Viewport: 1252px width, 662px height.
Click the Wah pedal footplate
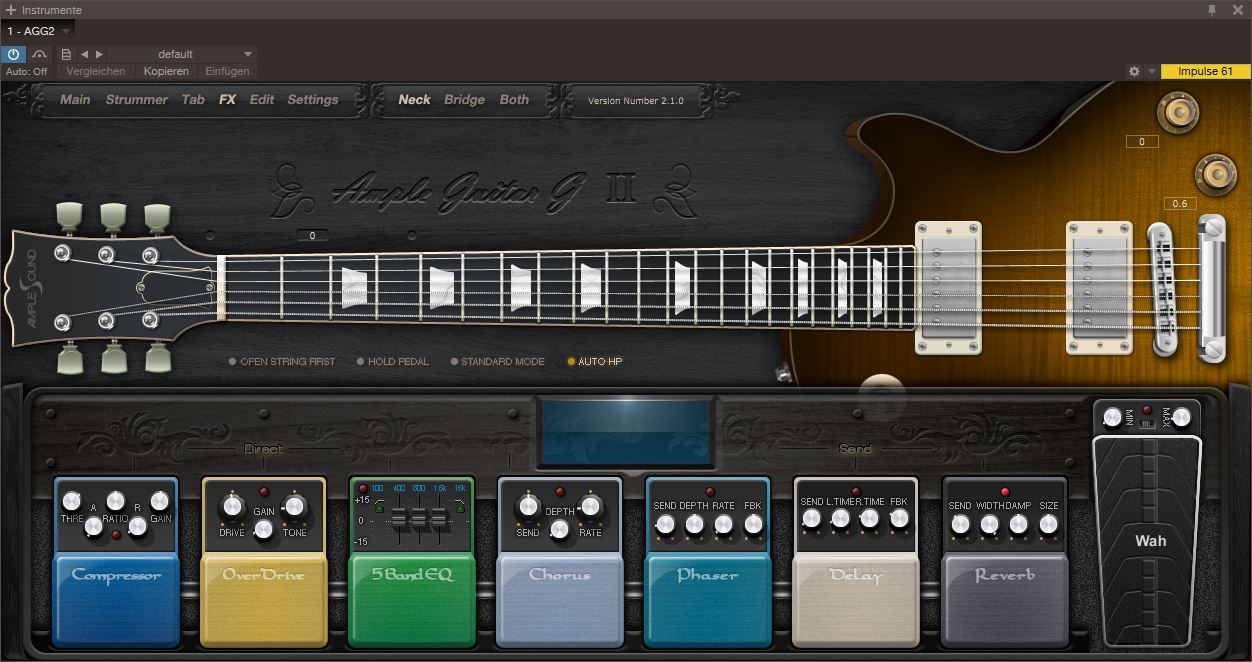pos(1149,540)
